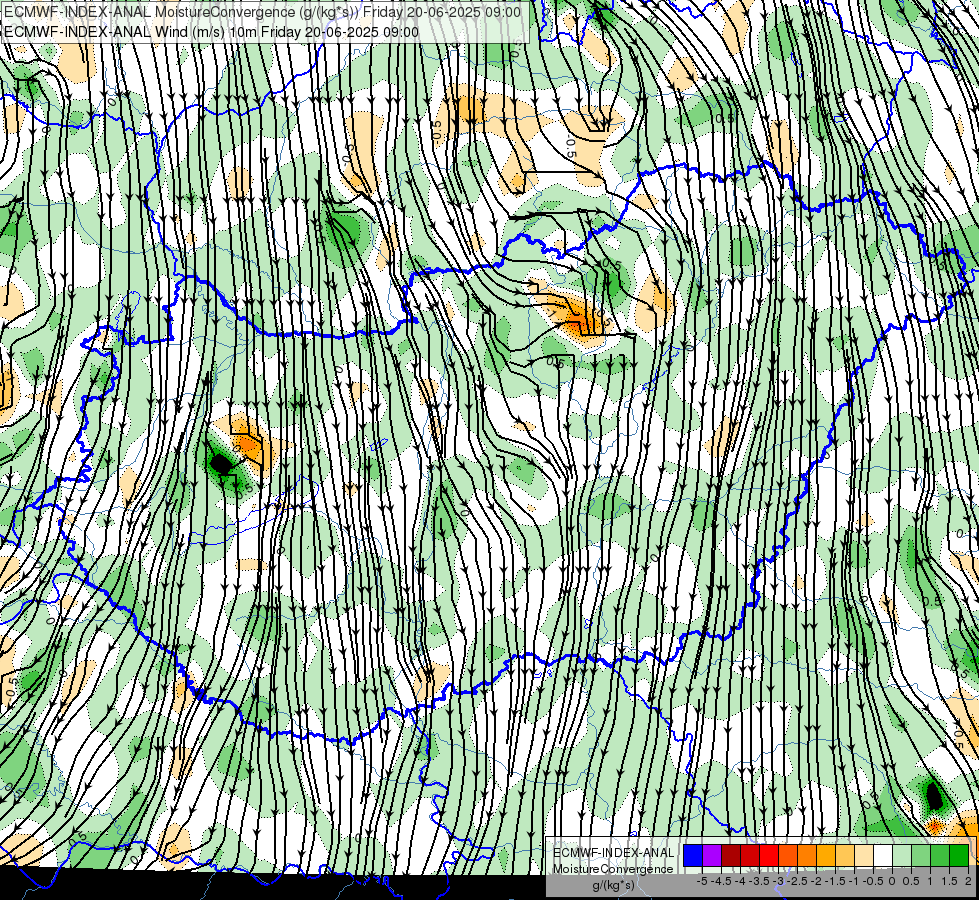Image resolution: width=979 pixels, height=900 pixels.
Task: Select the pale peach legend swatch
Action: tap(864, 855)
